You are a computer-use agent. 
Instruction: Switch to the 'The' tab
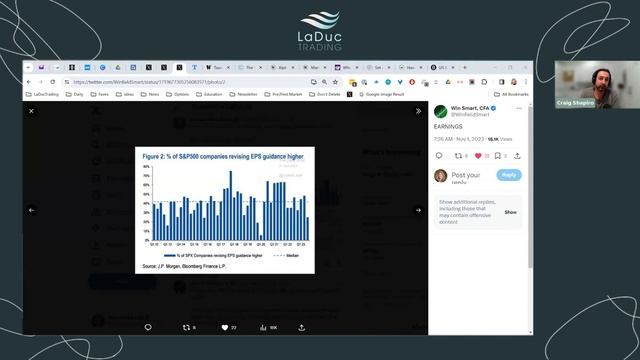(251, 67)
